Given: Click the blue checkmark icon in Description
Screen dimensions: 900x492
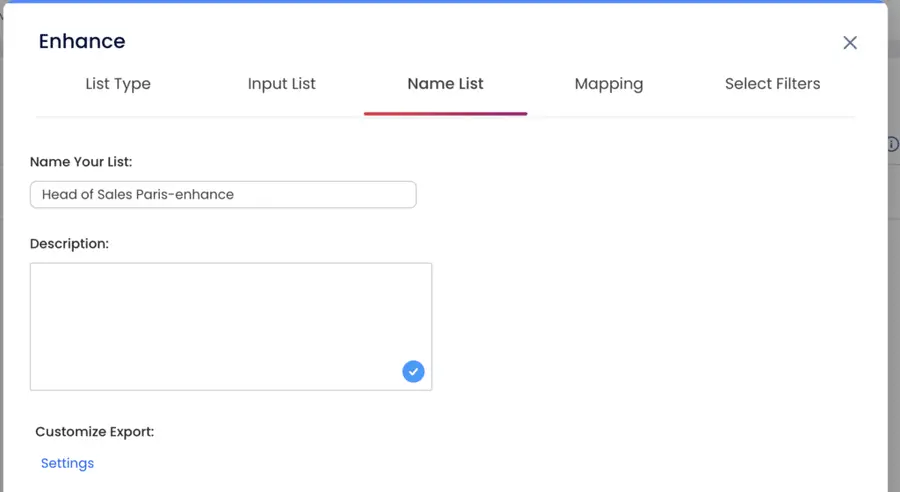Looking at the screenshot, I should [413, 371].
